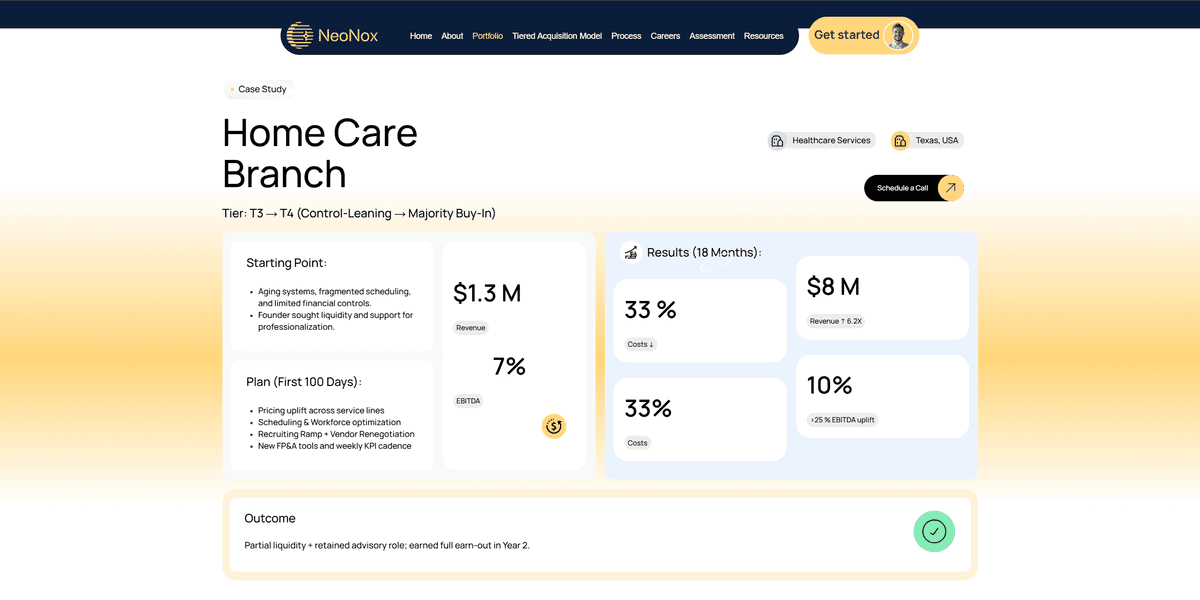Open the Careers link

point(665,36)
